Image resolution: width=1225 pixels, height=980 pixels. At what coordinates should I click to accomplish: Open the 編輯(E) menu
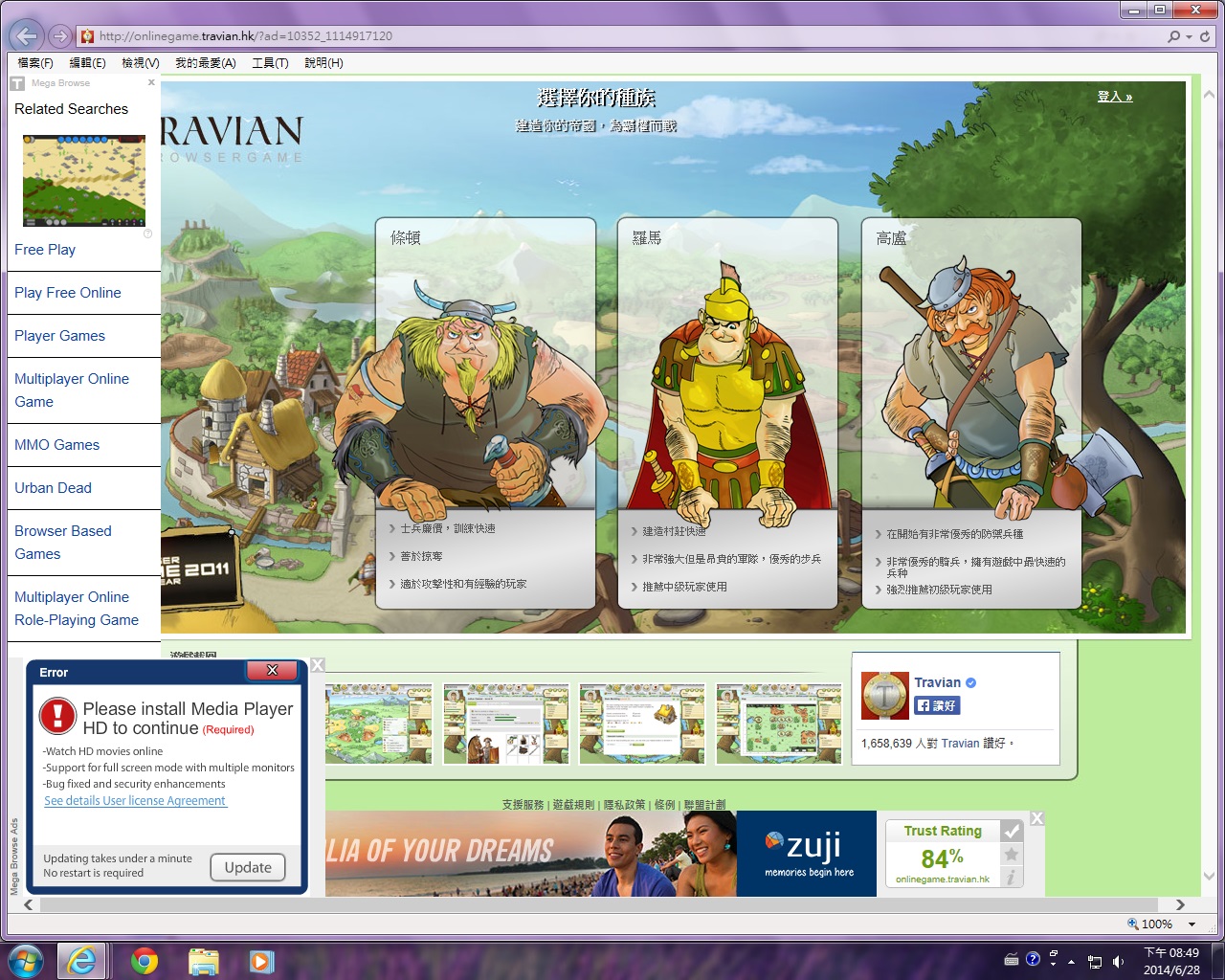coord(87,63)
